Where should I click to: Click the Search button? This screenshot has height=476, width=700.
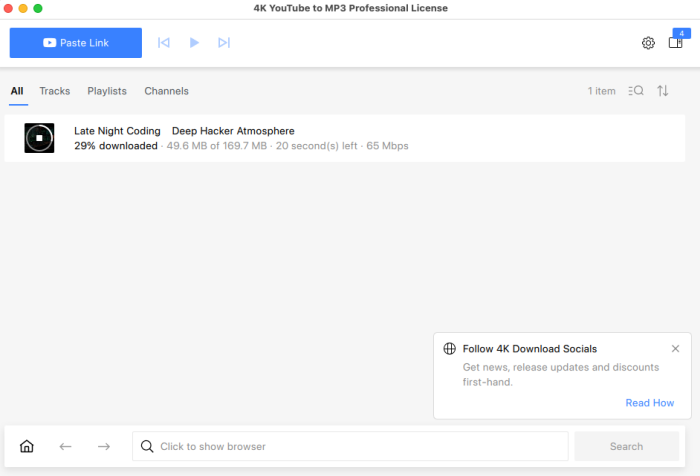626,446
